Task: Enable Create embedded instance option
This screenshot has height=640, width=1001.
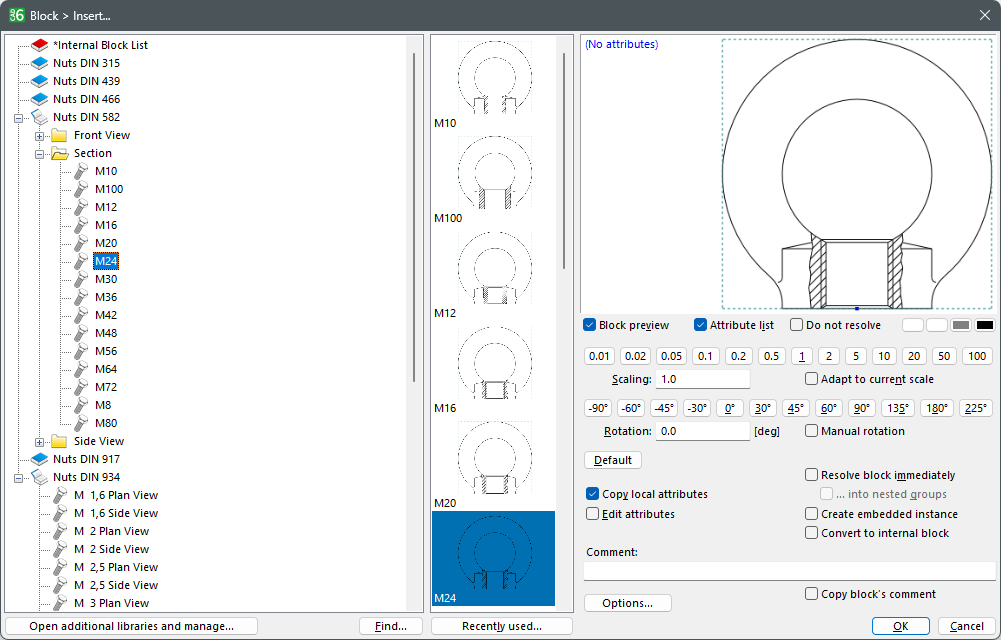Action: [x=811, y=514]
